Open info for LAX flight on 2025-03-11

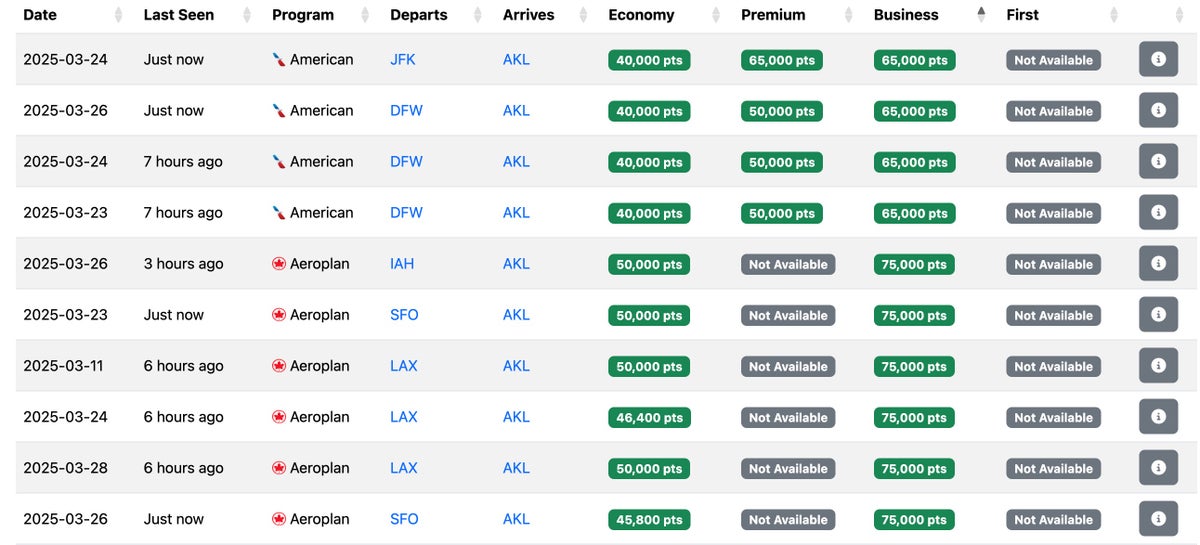1158,365
